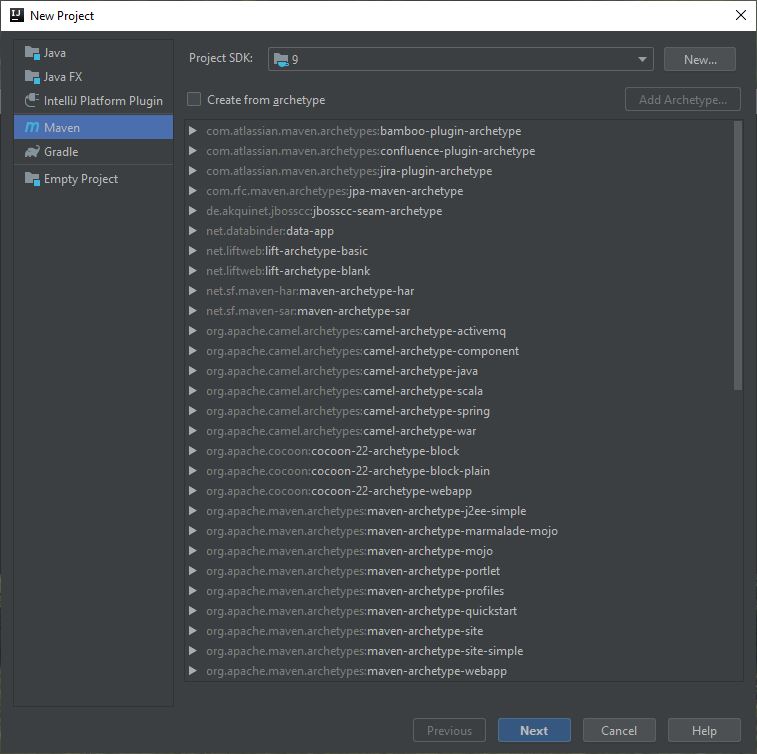Enable Create from archetype checkbox
The image size is (757, 754).
(x=194, y=99)
